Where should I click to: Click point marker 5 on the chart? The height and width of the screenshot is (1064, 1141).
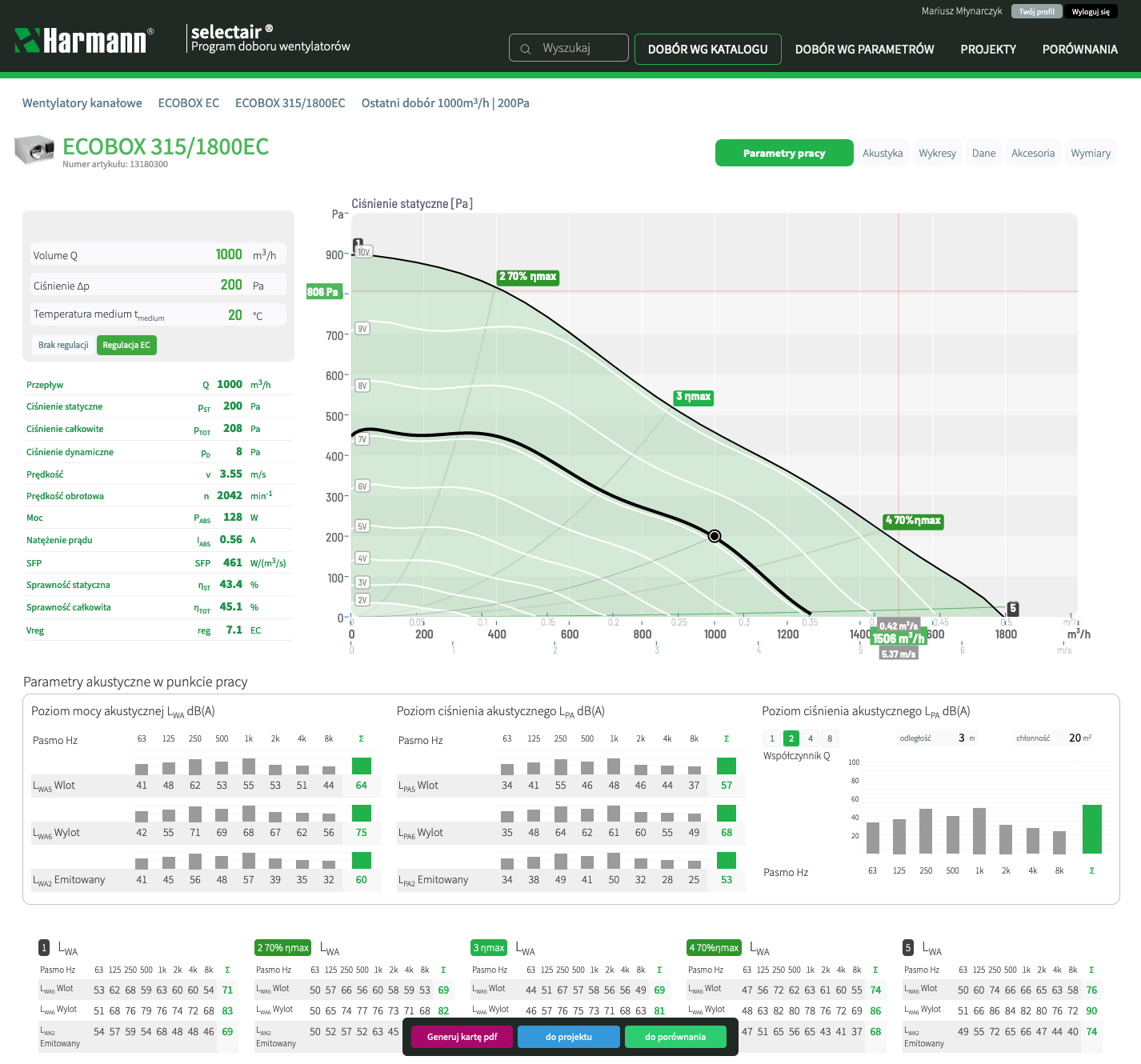point(1013,608)
